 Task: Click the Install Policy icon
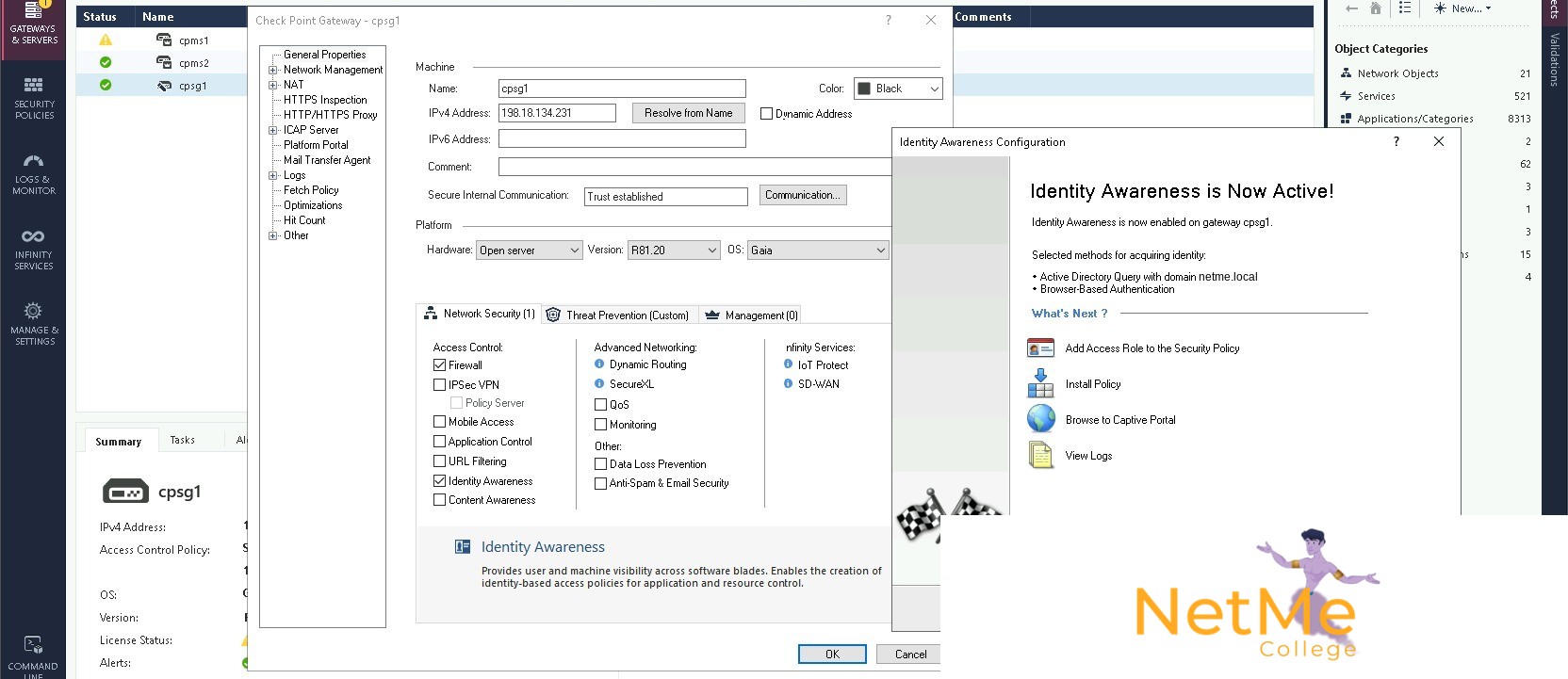point(1041,383)
